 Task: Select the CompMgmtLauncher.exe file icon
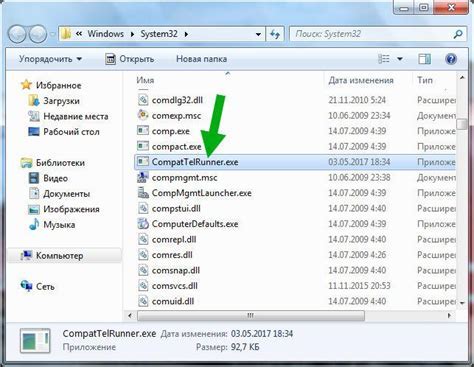pyautogui.click(x=143, y=193)
